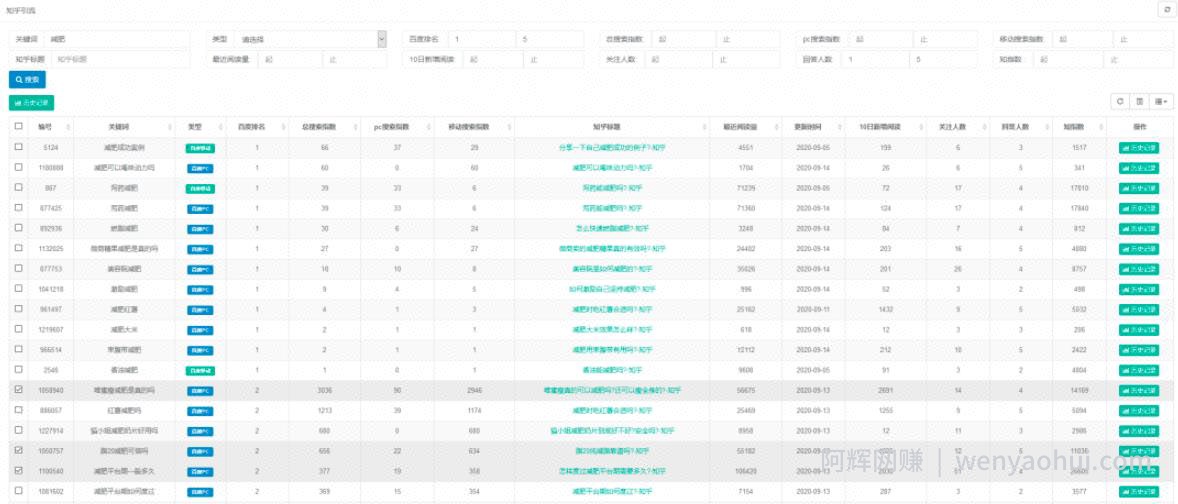
Task: Open the columns visibility dropdown
Action: [1162, 101]
